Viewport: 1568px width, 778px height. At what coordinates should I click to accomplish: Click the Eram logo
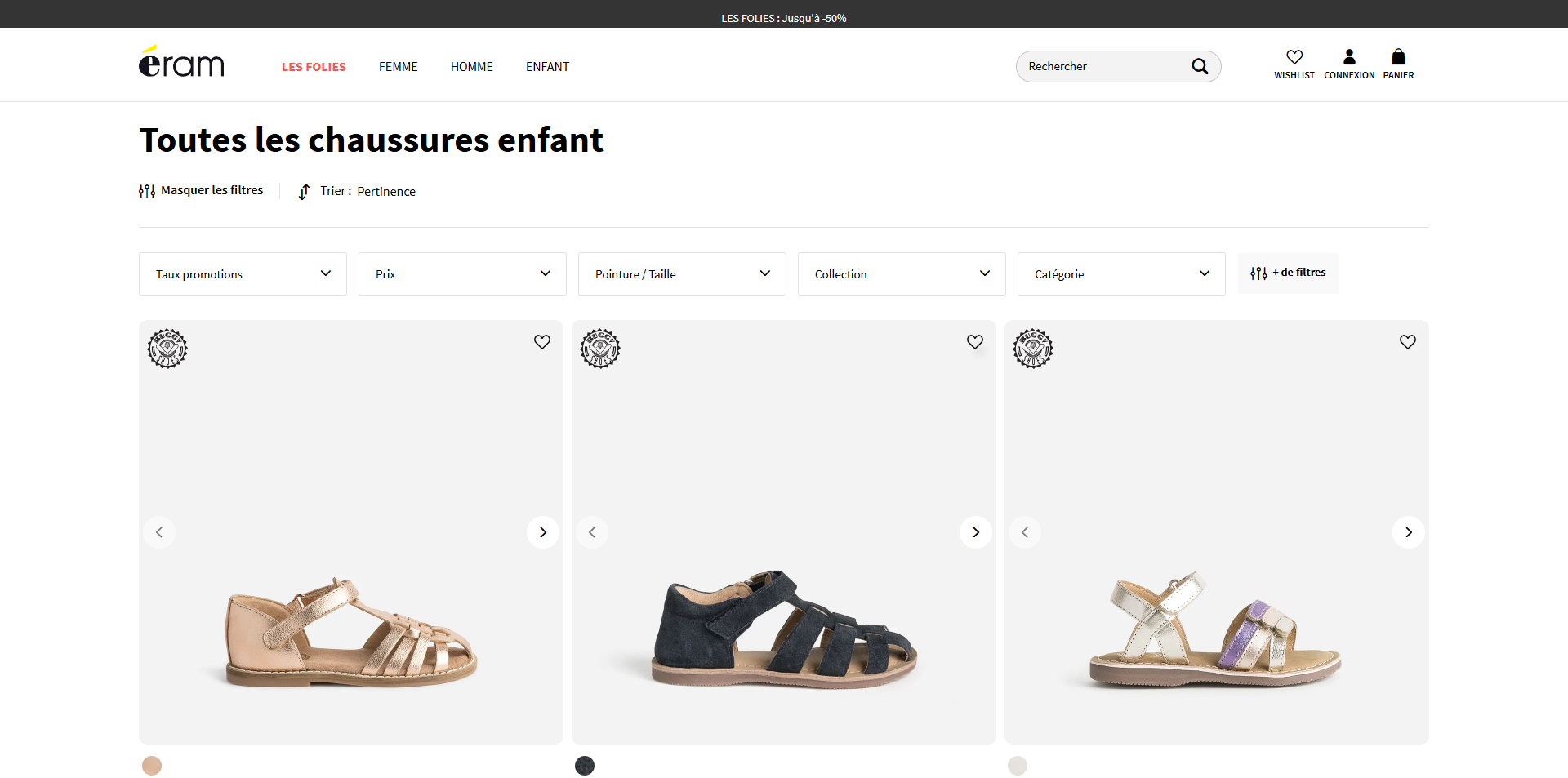181,62
